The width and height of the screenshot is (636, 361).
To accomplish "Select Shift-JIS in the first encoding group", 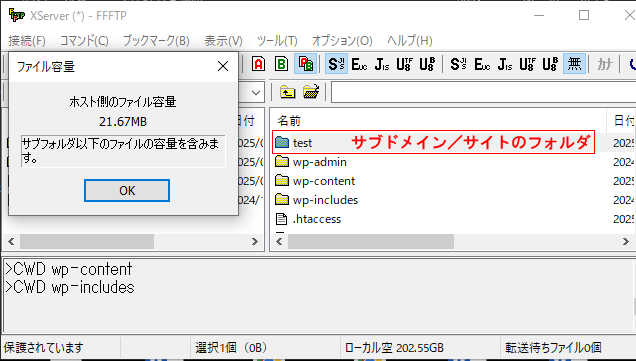I will pyautogui.click(x=336, y=64).
